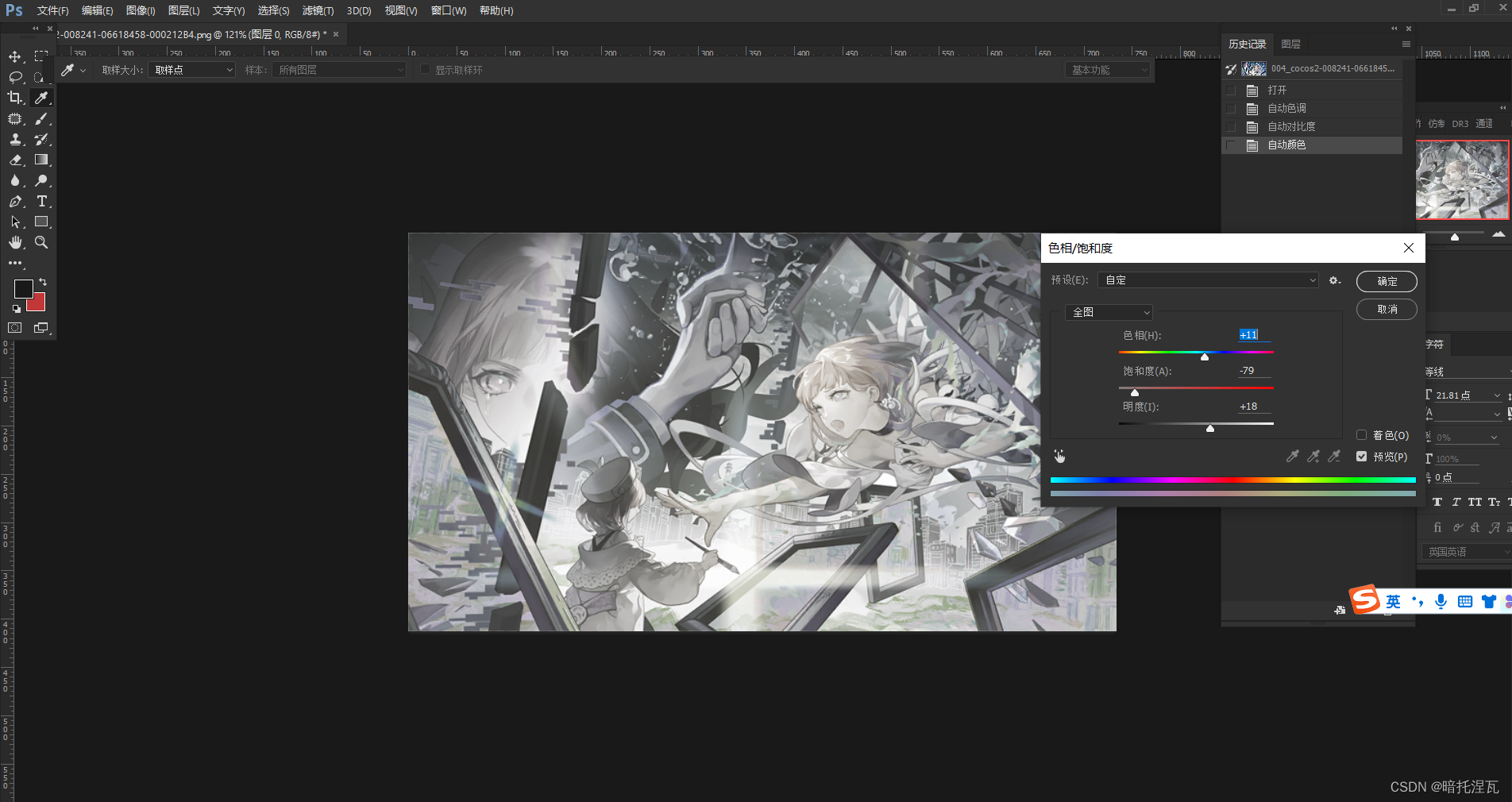The width and height of the screenshot is (1512, 802).
Task: Open the History panel flyout menu
Action: point(1406,44)
